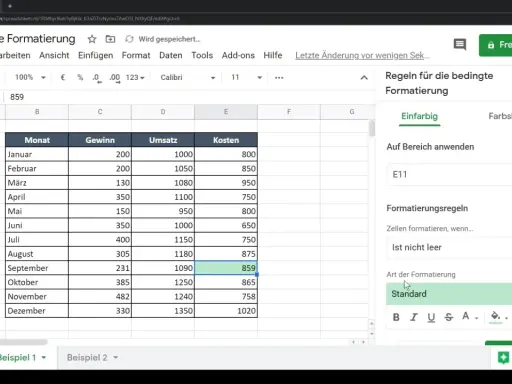Toggle underline in formatting rule
This screenshot has height=384, width=512.
[431, 318]
